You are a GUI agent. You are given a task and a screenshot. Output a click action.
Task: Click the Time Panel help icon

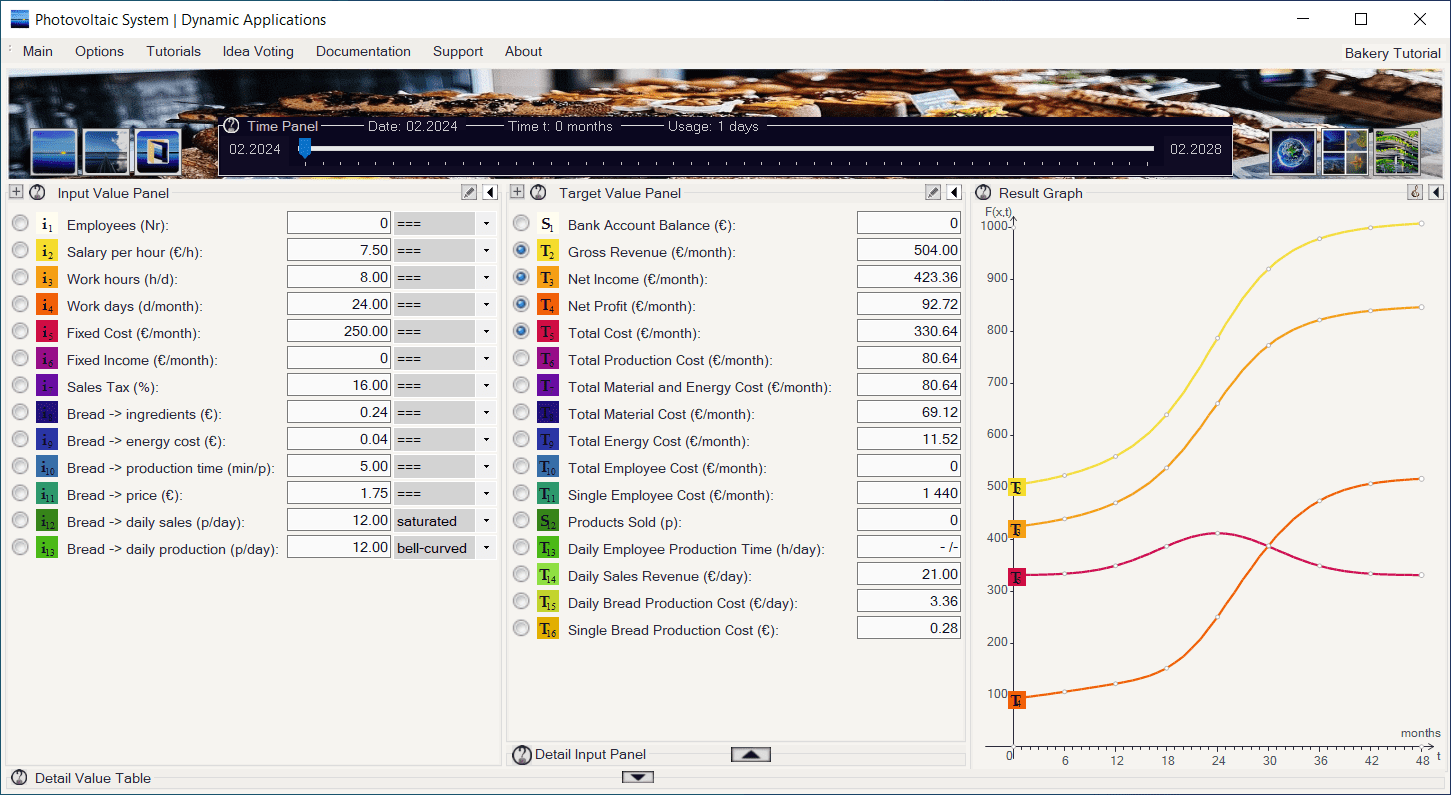(x=231, y=127)
